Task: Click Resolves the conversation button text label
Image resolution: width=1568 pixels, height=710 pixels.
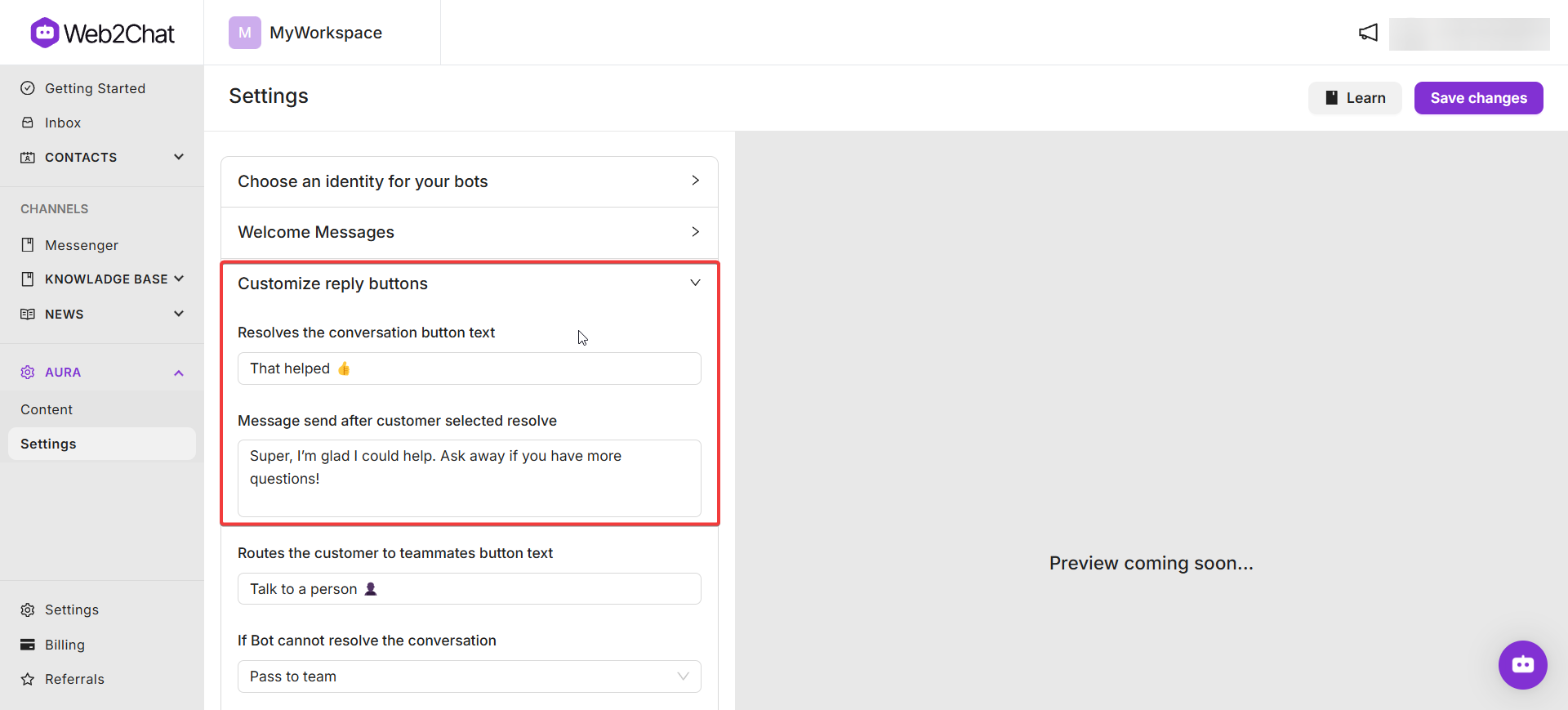Action: point(366,333)
